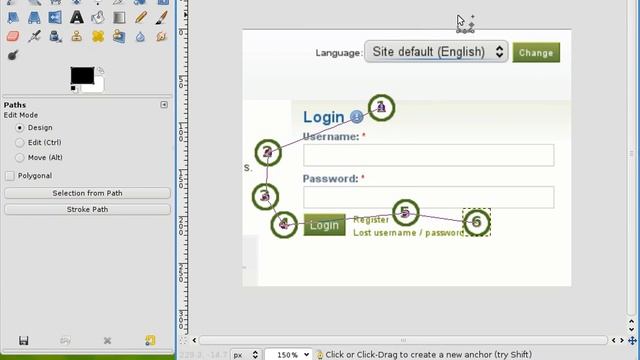Choose Move (Alt) edit mode

39,158
